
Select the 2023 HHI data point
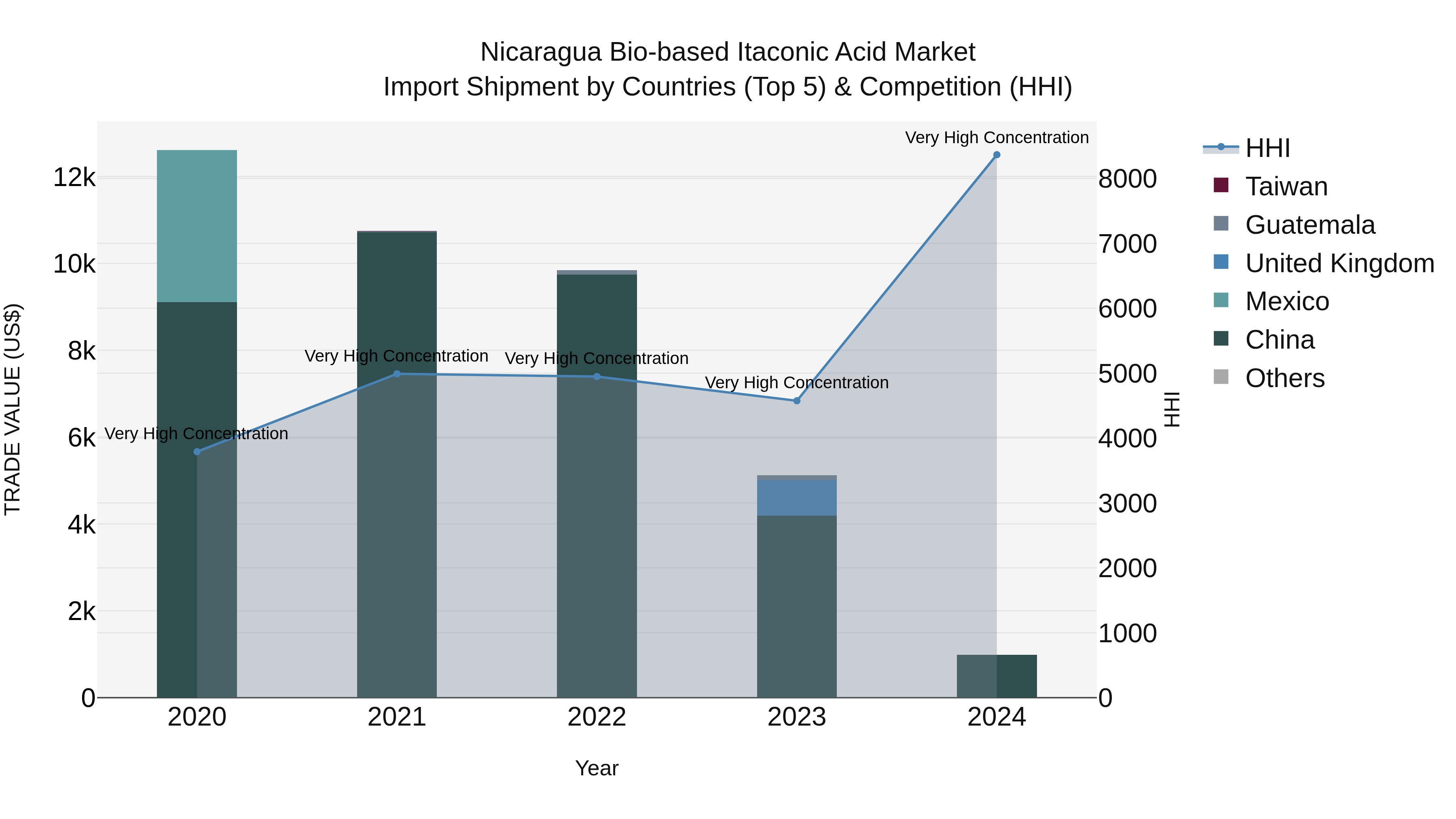[797, 401]
